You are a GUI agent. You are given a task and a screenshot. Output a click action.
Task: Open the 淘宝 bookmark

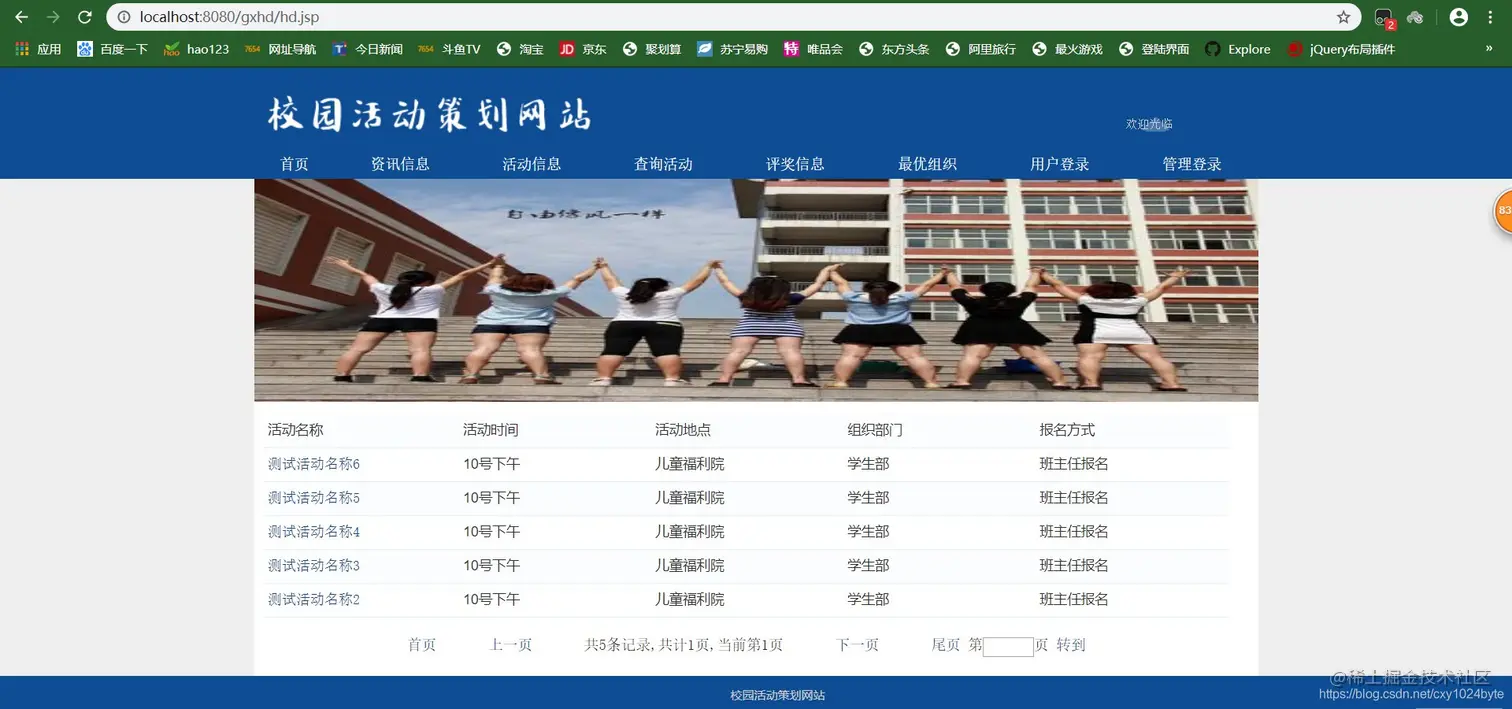(519, 48)
